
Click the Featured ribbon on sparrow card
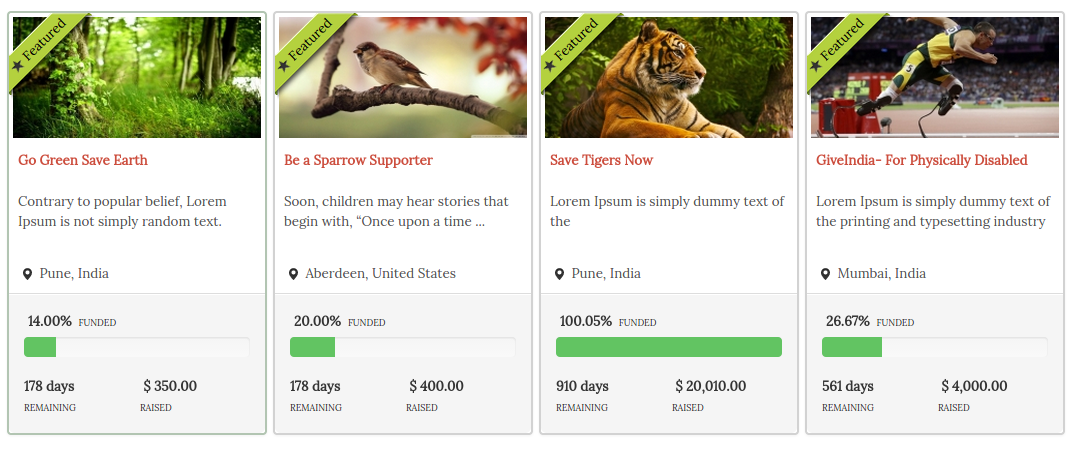coord(311,47)
